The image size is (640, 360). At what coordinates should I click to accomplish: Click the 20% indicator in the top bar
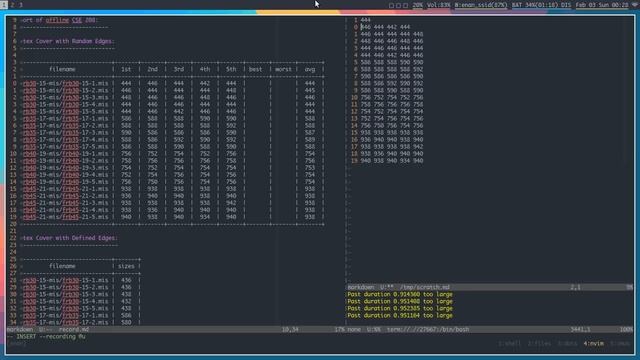418,5
